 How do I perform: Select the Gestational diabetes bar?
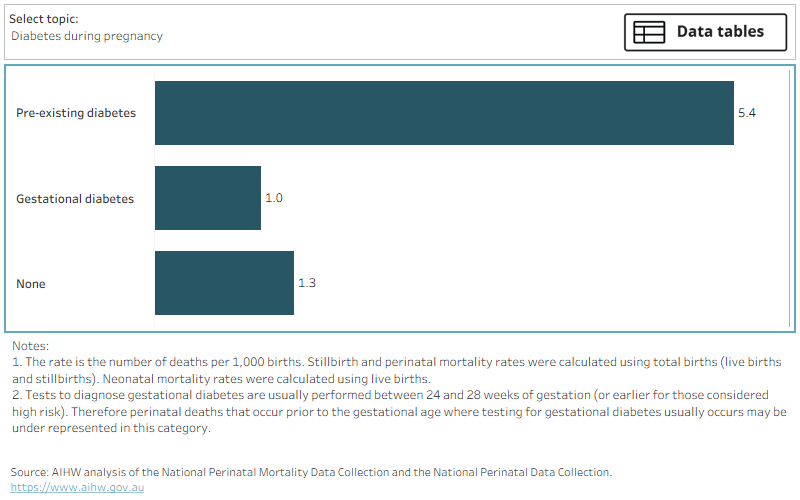pyautogui.click(x=208, y=198)
